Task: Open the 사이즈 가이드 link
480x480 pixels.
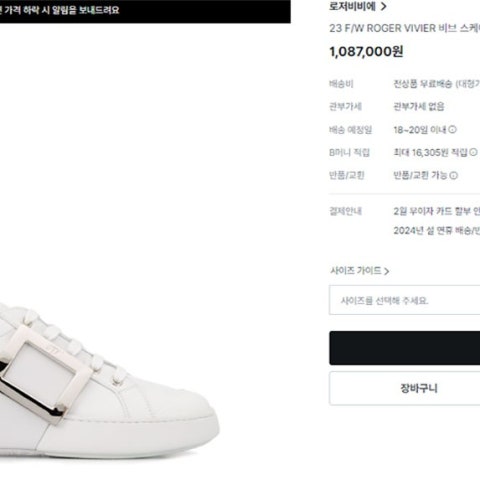Action: (x=356, y=270)
